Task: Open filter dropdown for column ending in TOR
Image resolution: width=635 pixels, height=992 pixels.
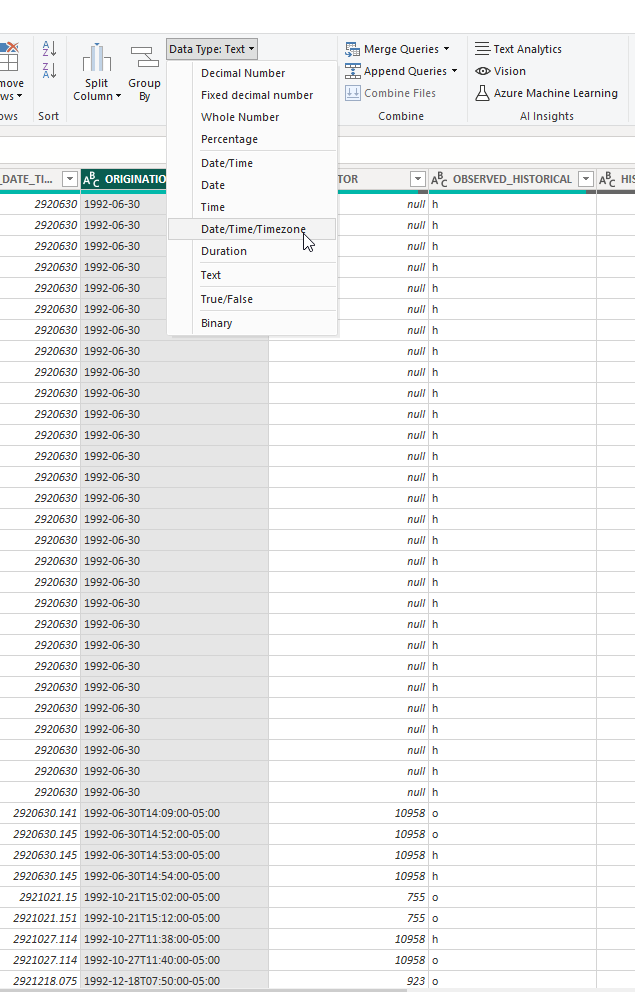Action: point(417,179)
